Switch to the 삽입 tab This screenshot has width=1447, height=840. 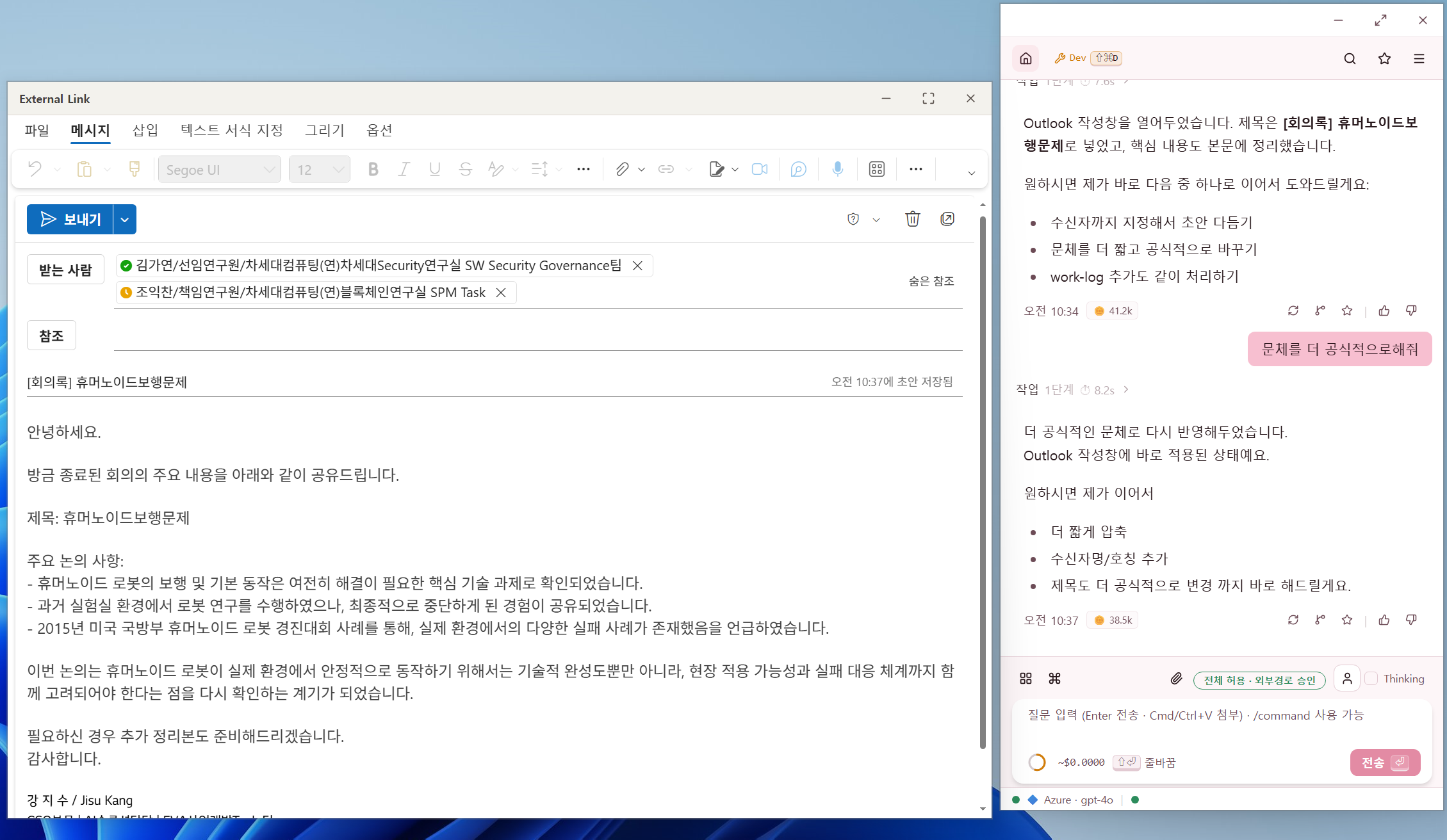pos(145,131)
